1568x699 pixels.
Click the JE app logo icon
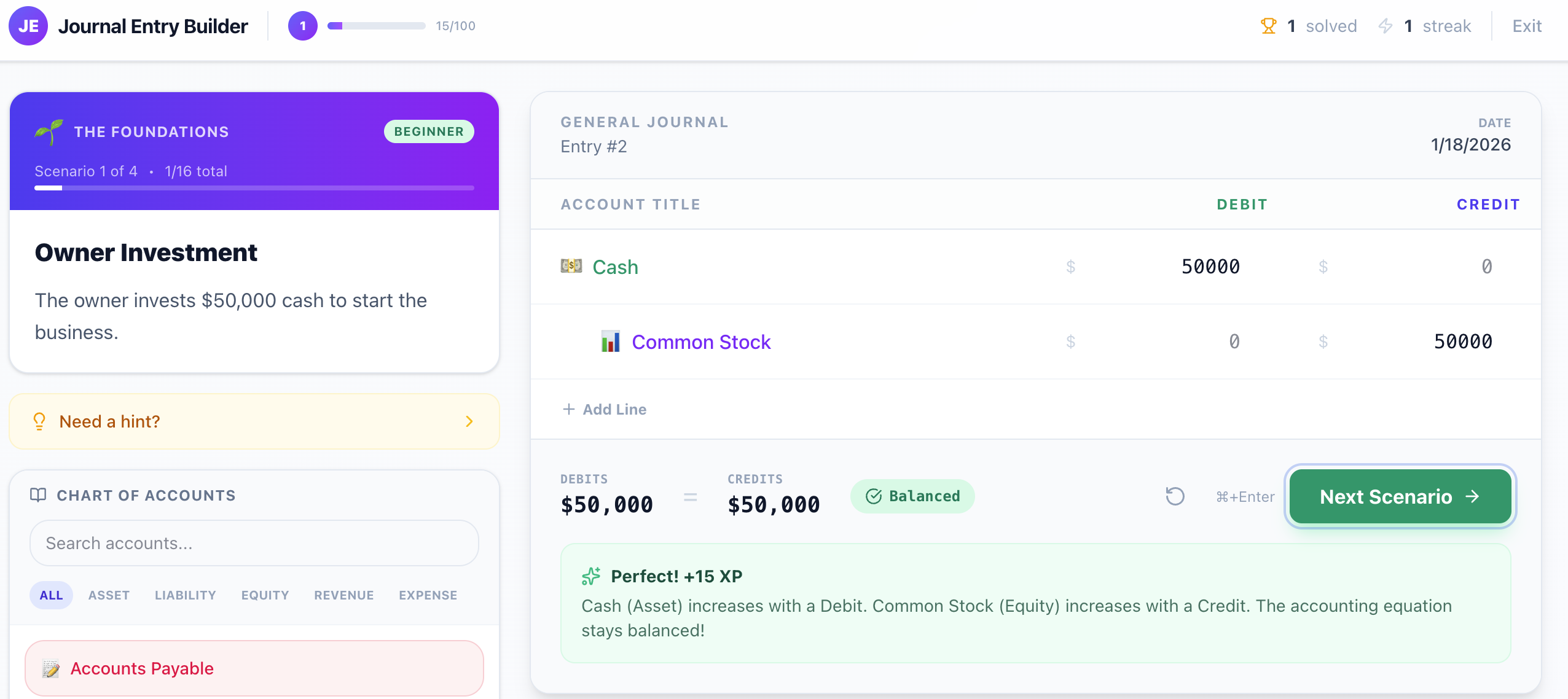[28, 26]
